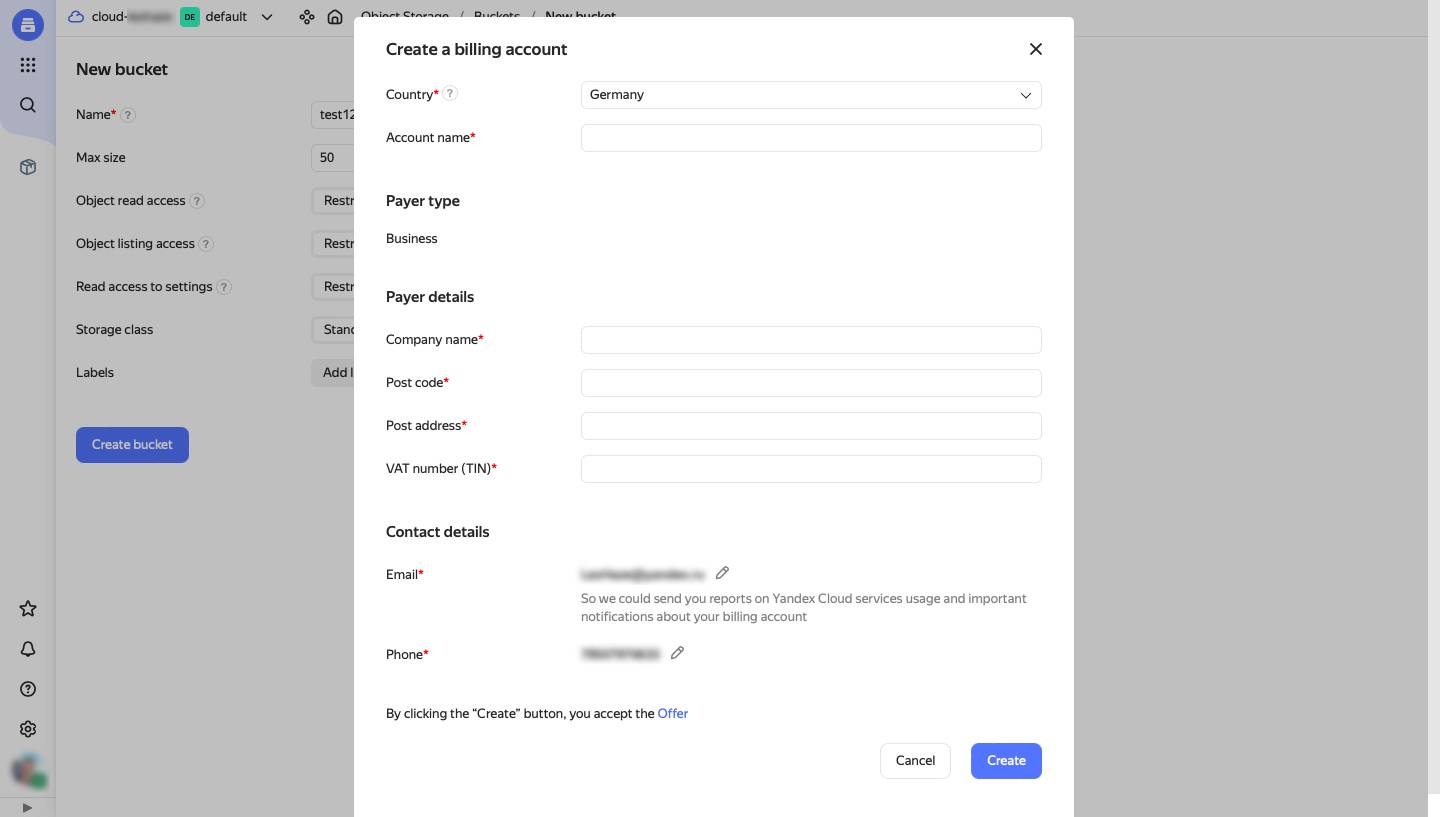The width and height of the screenshot is (1440, 817).
Task: Open settings gear in sidebar
Action: [28, 729]
